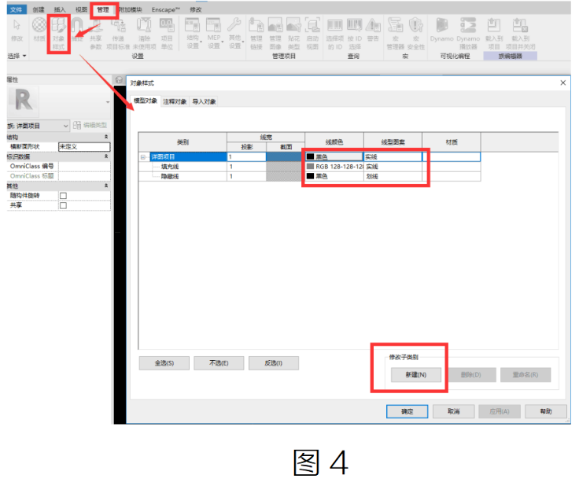The image size is (585, 490).
Task: Collapse the 详图项目 tree node
Action: pyautogui.click(x=143, y=157)
